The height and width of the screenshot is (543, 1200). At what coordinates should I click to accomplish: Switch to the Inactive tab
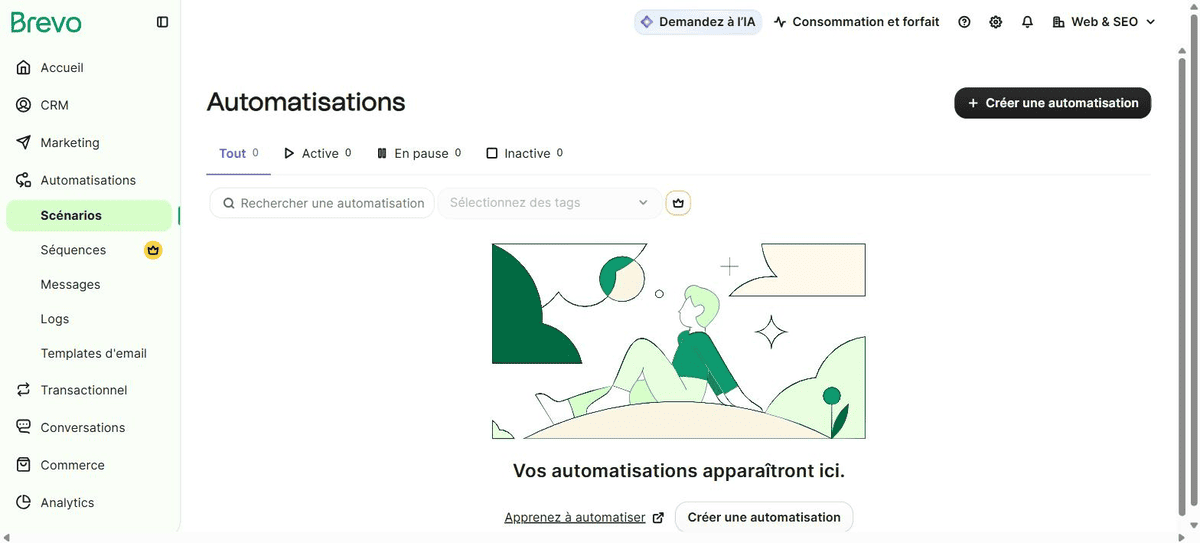[x=525, y=154]
